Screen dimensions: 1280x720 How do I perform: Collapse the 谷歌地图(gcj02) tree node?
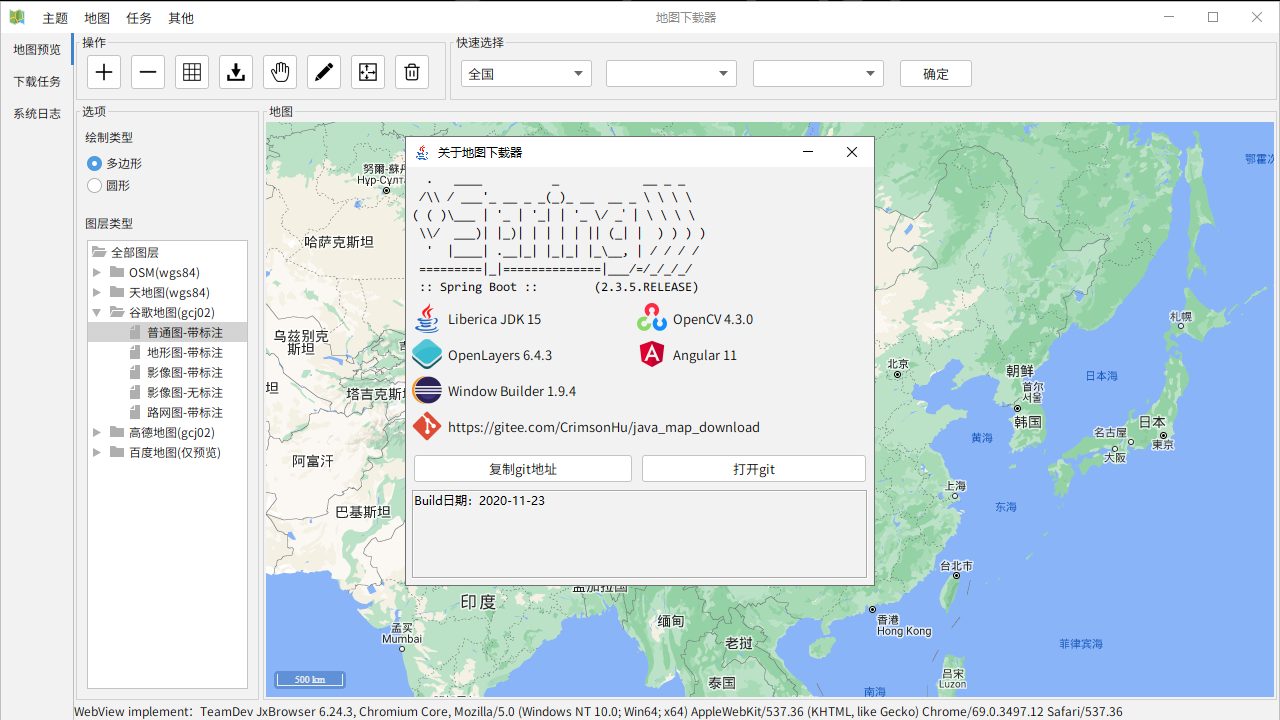[97, 312]
